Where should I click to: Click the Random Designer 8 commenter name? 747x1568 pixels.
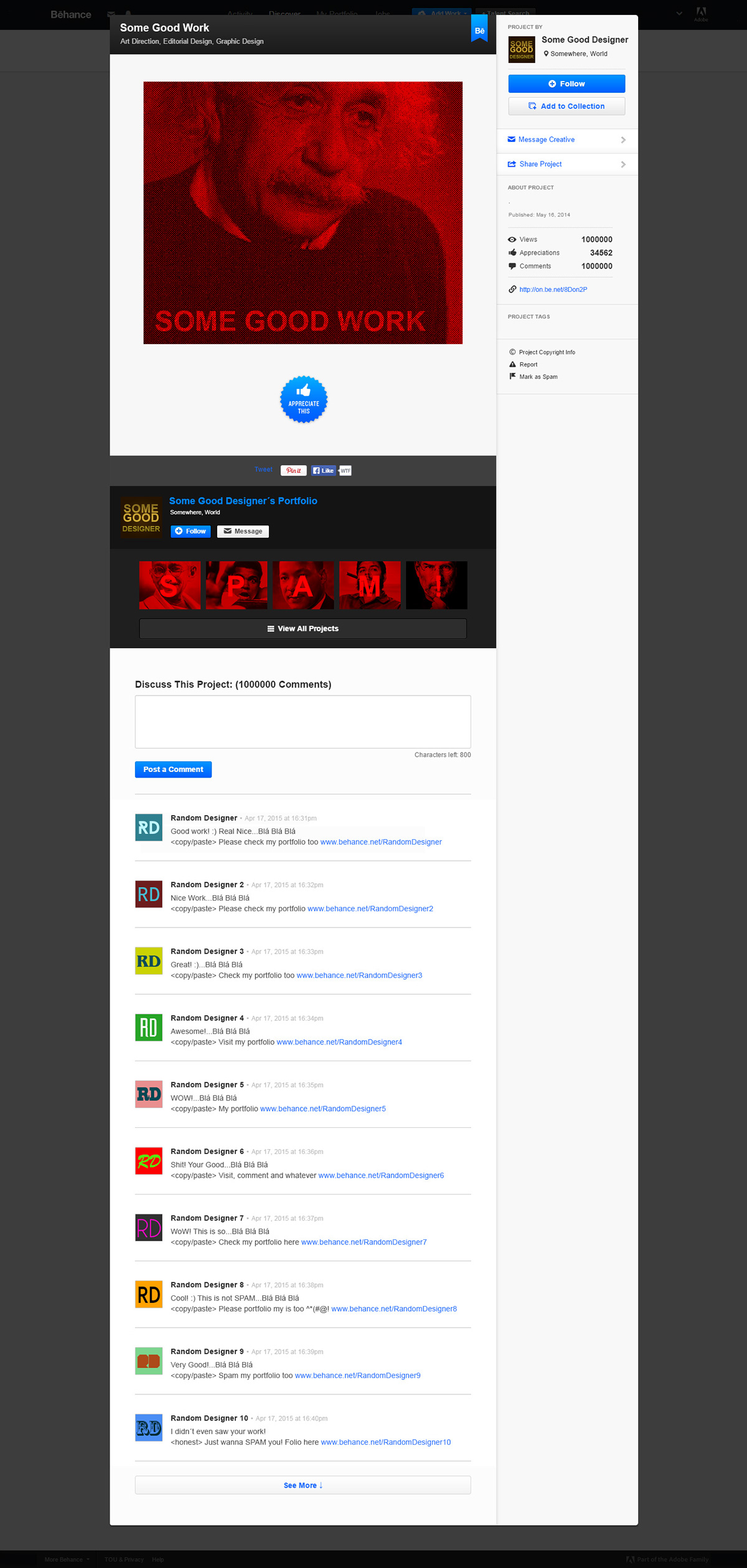[x=207, y=1284]
